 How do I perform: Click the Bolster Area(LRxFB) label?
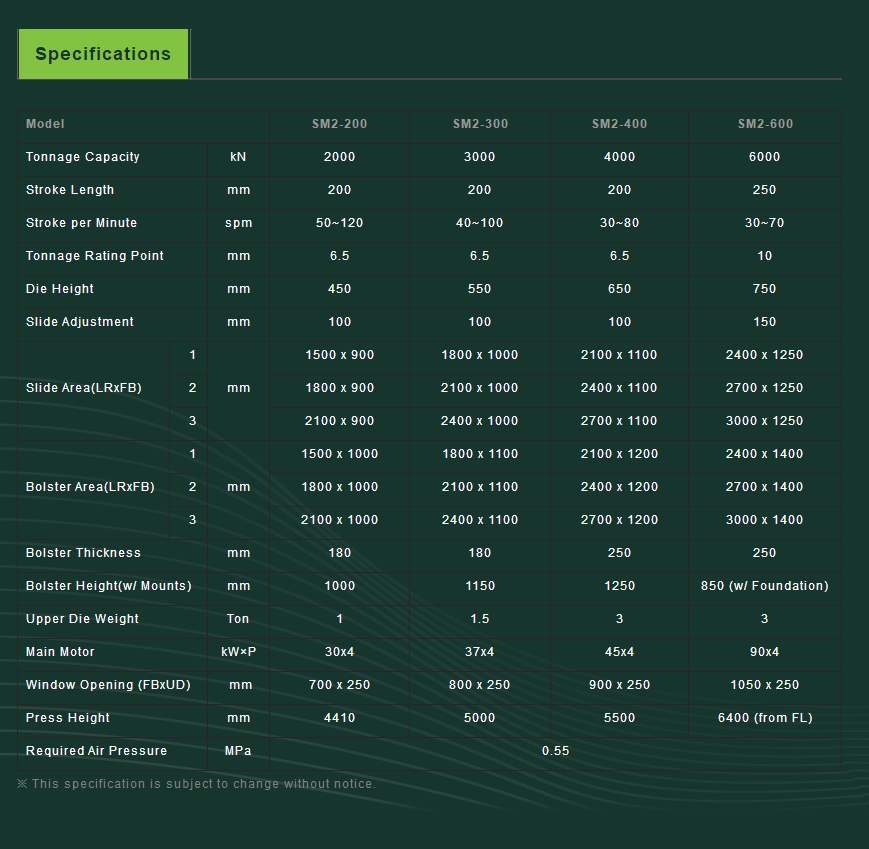pos(90,487)
